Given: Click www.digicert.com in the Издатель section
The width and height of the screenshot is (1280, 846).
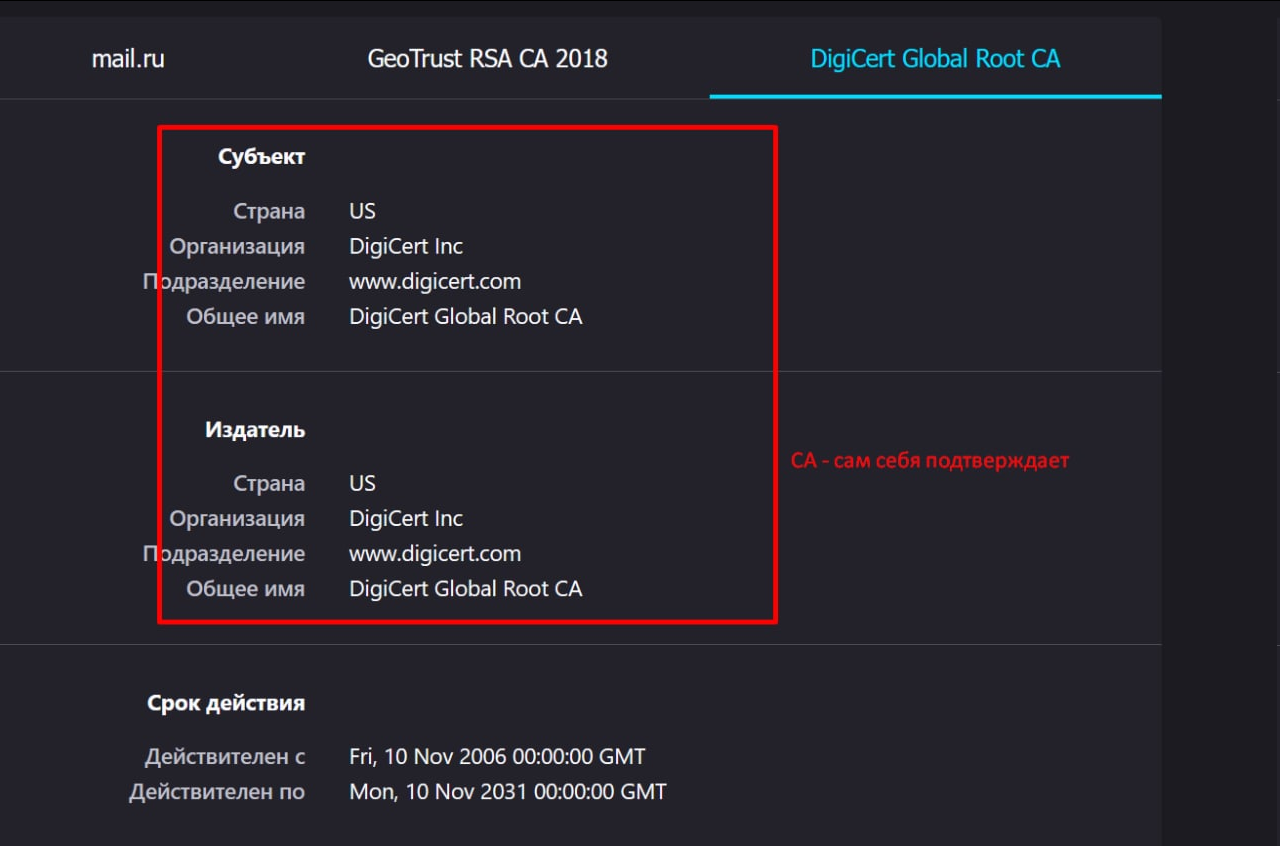Looking at the screenshot, I should pos(435,554).
